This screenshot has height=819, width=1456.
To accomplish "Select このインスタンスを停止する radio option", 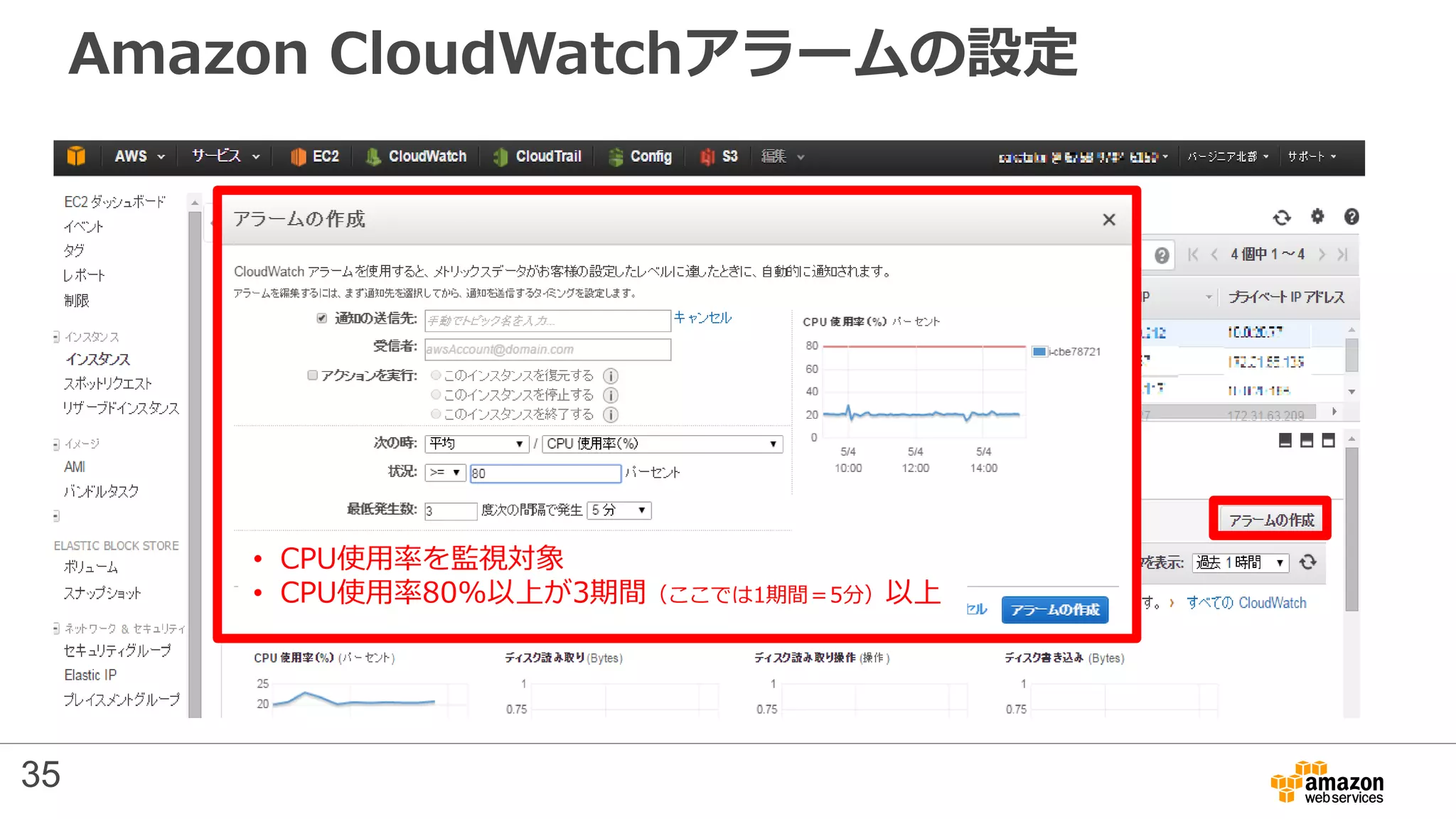I will [436, 395].
